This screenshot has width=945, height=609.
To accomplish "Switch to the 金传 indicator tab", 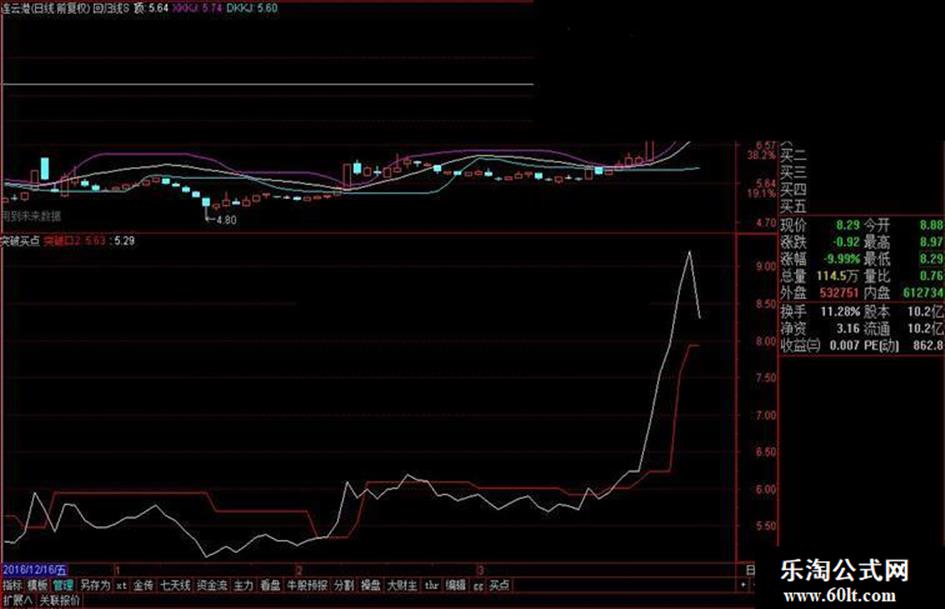I will [x=143, y=585].
